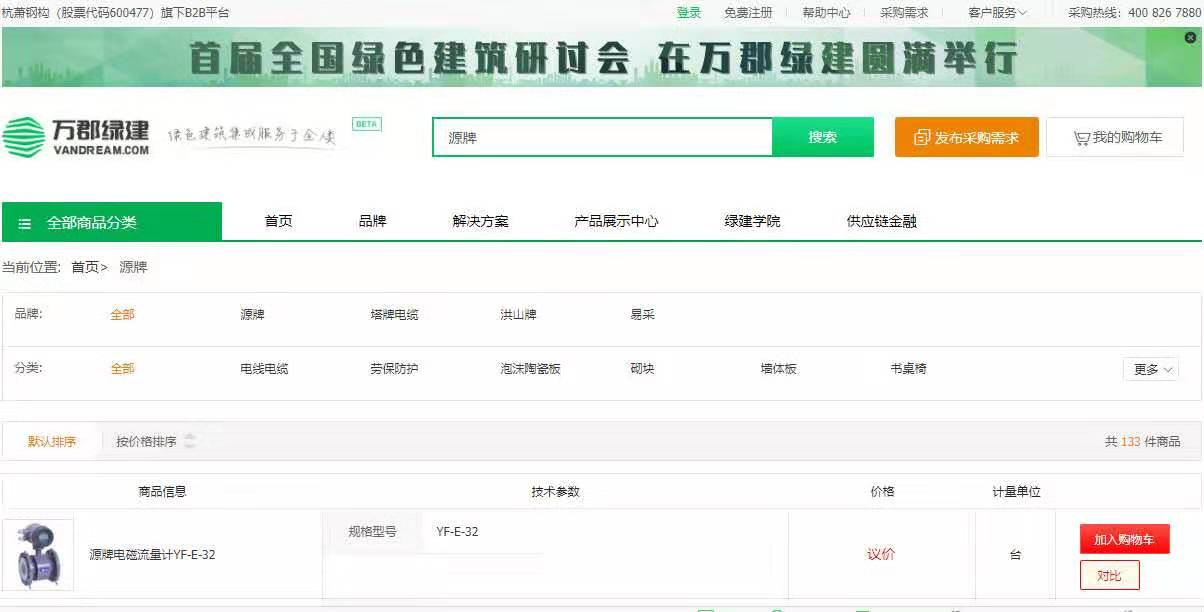Click hamburger icon in 全部商品分类

click(25, 223)
